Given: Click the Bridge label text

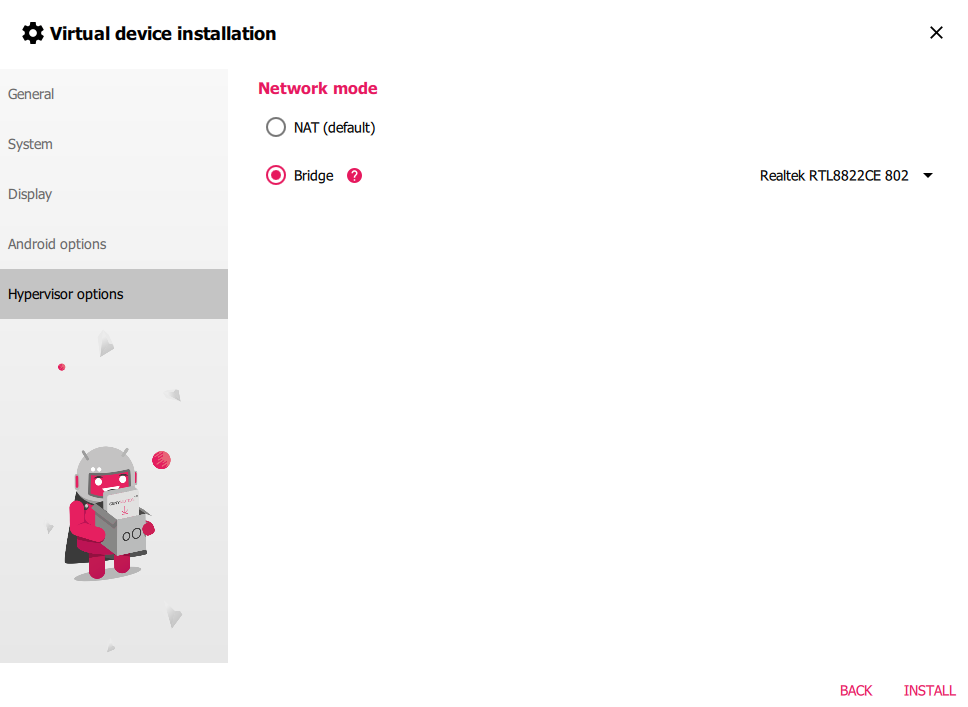Looking at the screenshot, I should pos(314,176).
